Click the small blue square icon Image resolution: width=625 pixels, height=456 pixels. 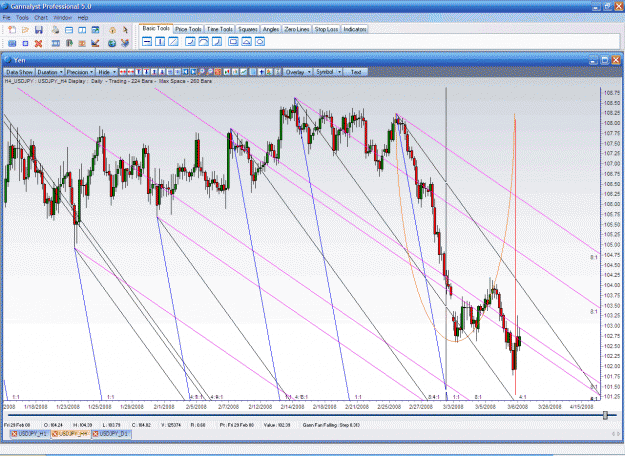25,43
